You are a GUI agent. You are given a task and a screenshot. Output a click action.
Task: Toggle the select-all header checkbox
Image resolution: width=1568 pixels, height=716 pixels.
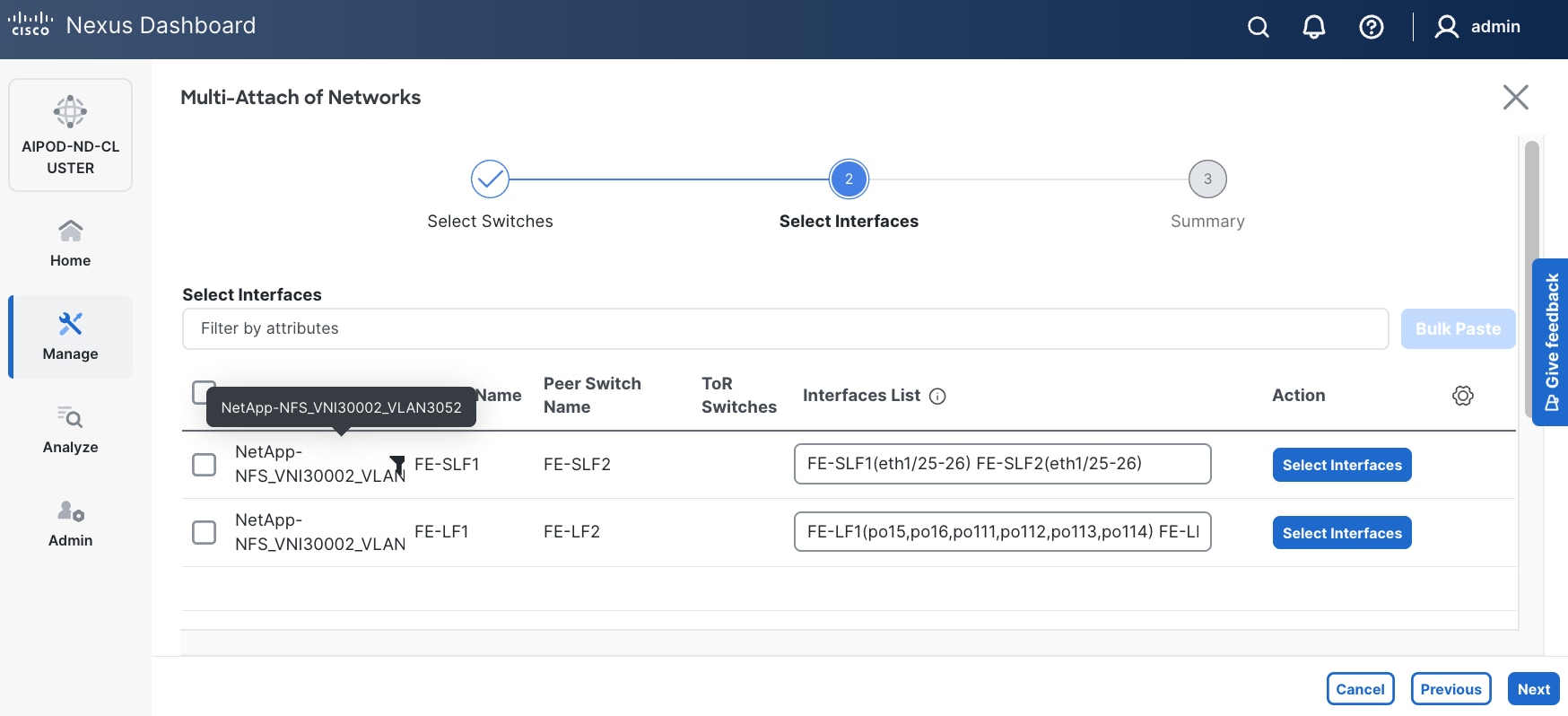point(204,392)
